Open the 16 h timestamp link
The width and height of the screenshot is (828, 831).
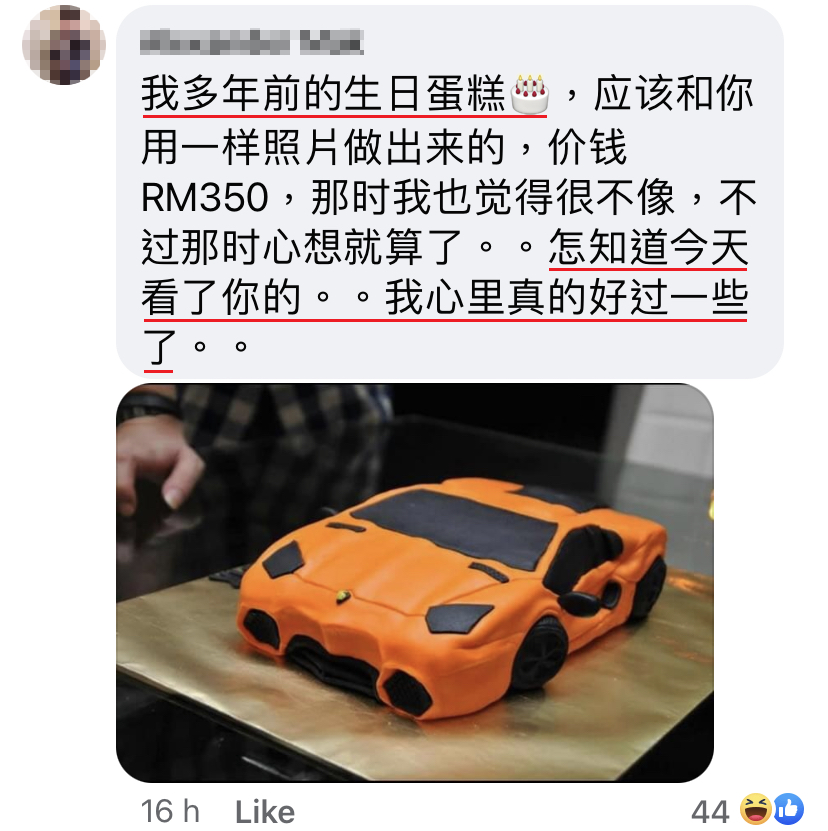click(170, 811)
